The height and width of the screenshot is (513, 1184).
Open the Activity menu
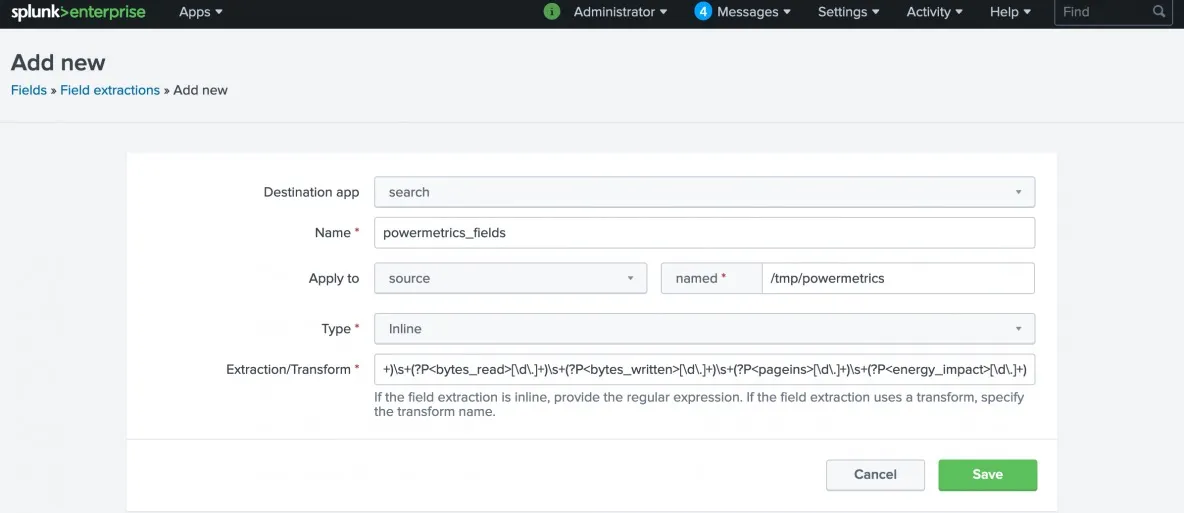(x=934, y=12)
